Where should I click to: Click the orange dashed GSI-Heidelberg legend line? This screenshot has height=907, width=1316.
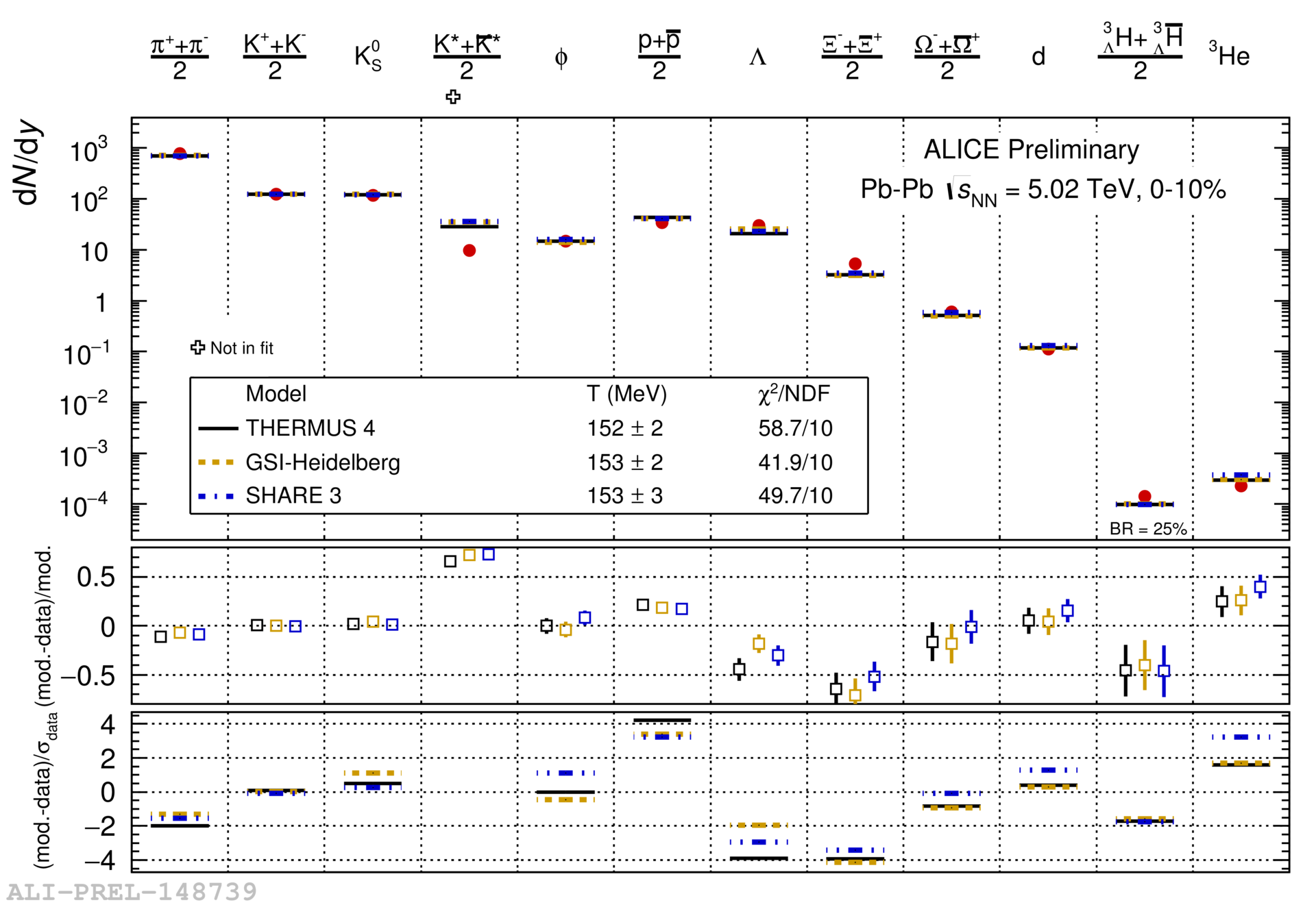click(217, 462)
